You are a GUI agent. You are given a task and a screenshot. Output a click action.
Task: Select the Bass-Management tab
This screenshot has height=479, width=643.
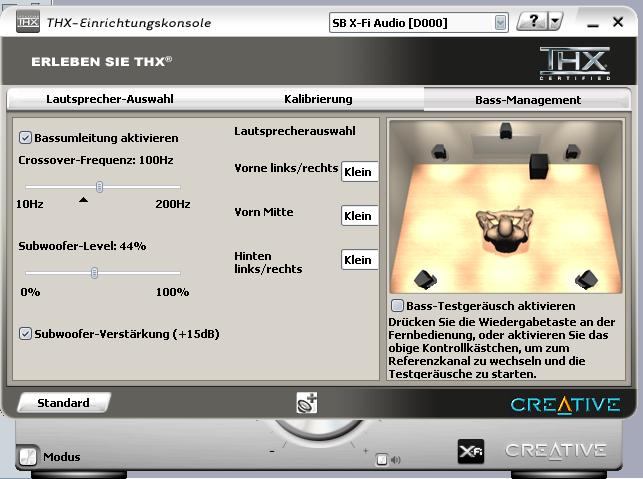tap(527, 100)
